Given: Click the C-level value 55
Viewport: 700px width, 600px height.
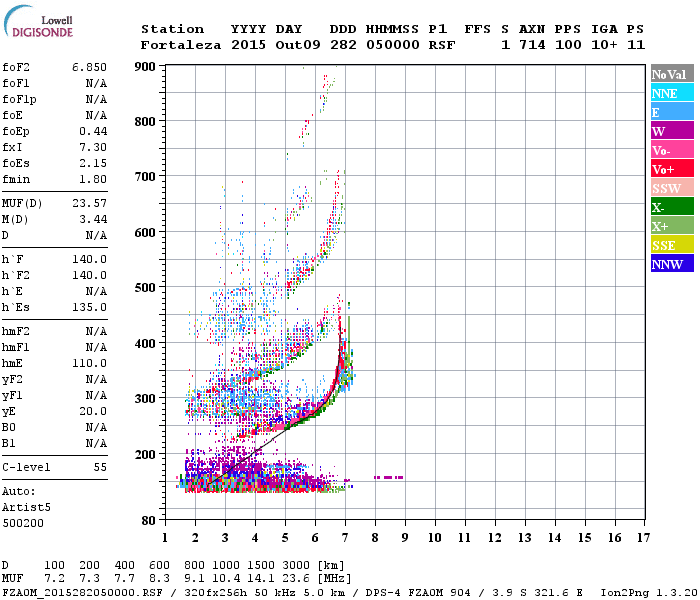Looking at the screenshot, I should click(100, 467).
